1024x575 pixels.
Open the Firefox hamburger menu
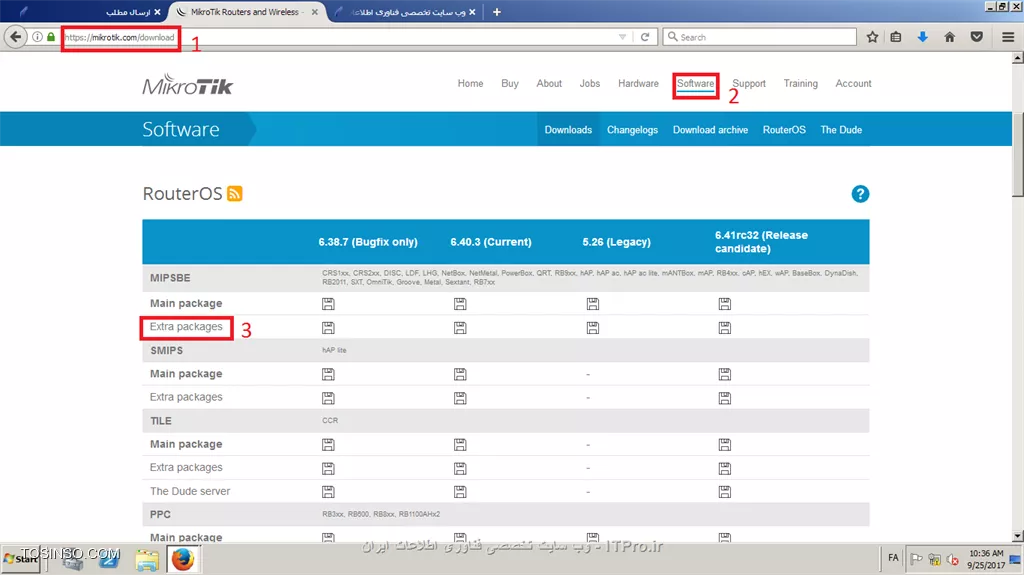pos(1008,37)
